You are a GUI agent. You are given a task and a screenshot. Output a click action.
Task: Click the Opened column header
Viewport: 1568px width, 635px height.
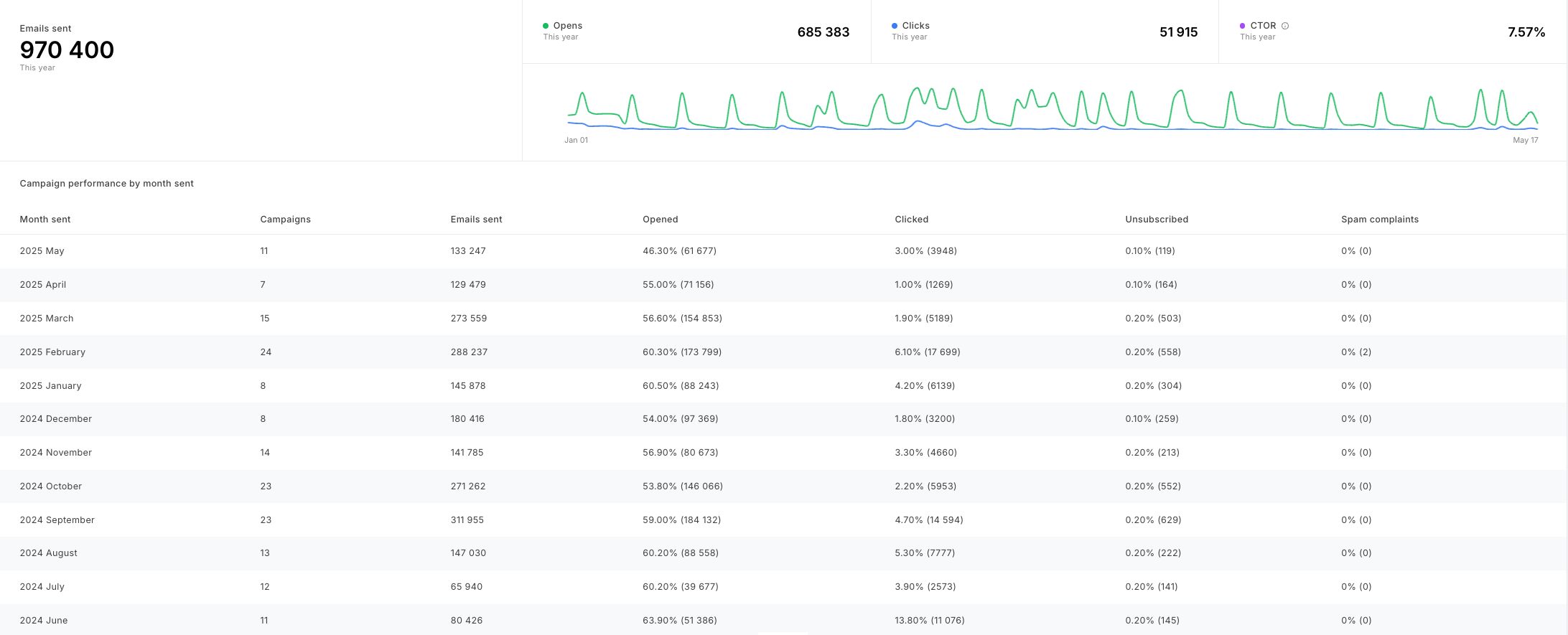[660, 220]
